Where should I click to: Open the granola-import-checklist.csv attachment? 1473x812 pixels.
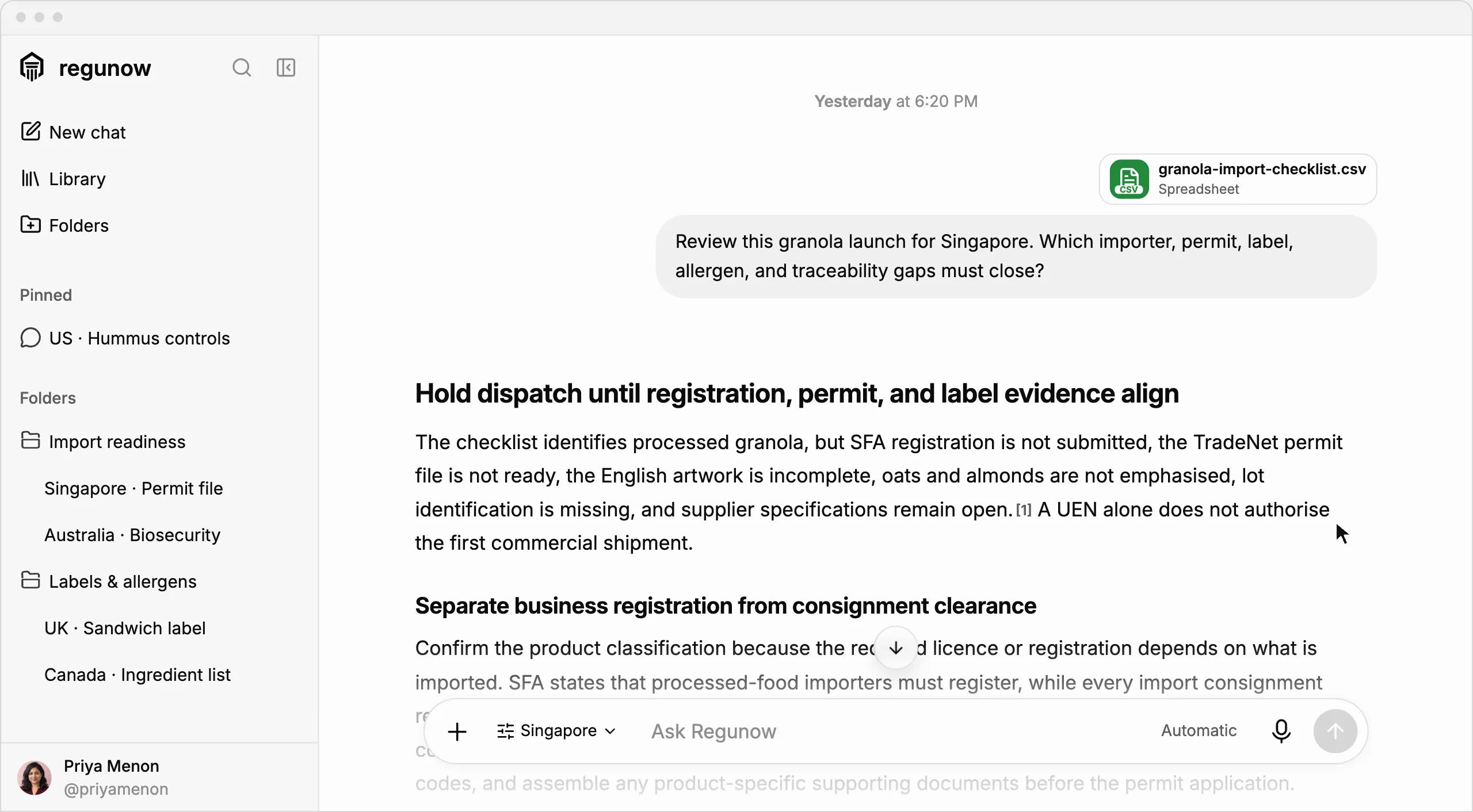[x=1238, y=179]
